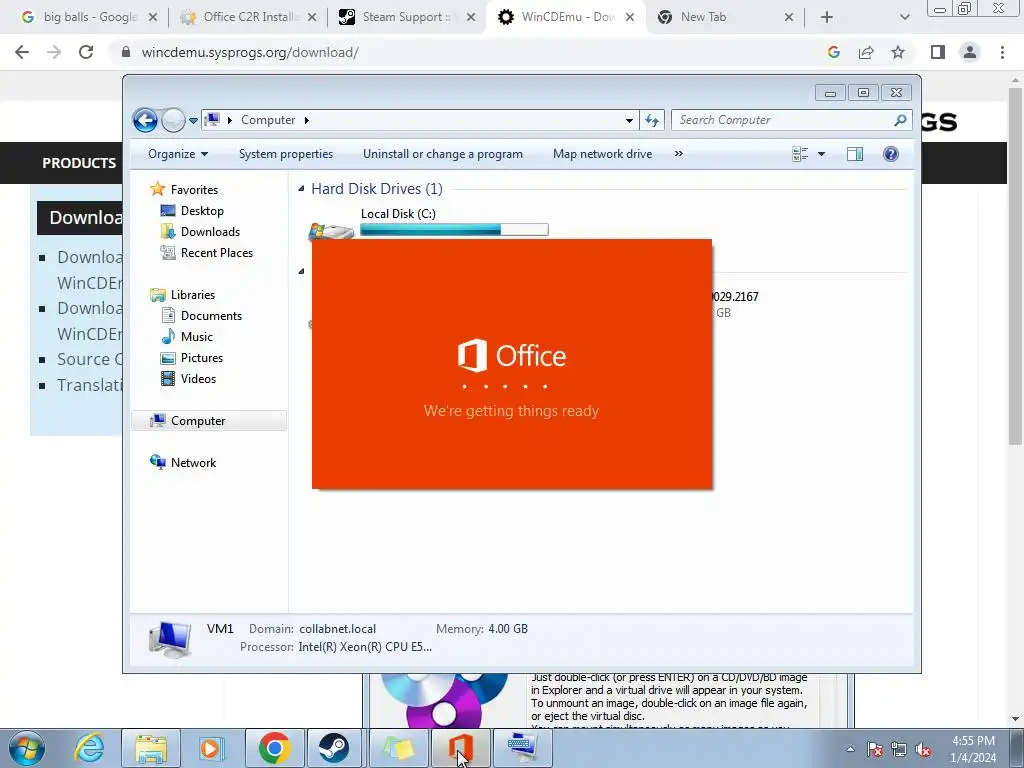This screenshot has height=768, width=1024.
Task: Select Libraries in navigation pane
Action: coord(182,295)
